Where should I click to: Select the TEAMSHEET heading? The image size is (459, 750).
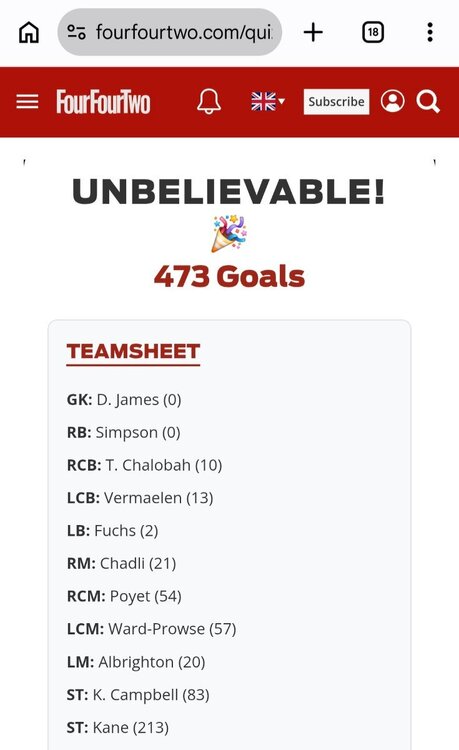point(133,352)
